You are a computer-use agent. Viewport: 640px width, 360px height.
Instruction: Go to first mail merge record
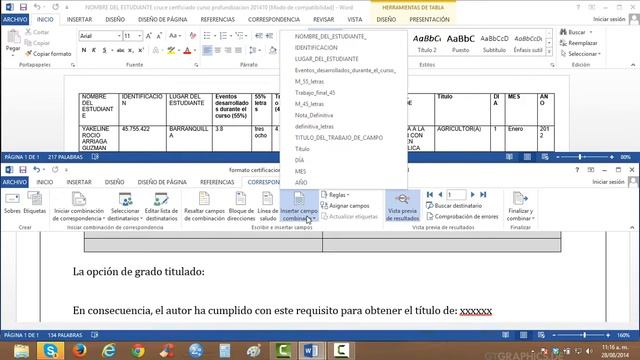coord(430,195)
